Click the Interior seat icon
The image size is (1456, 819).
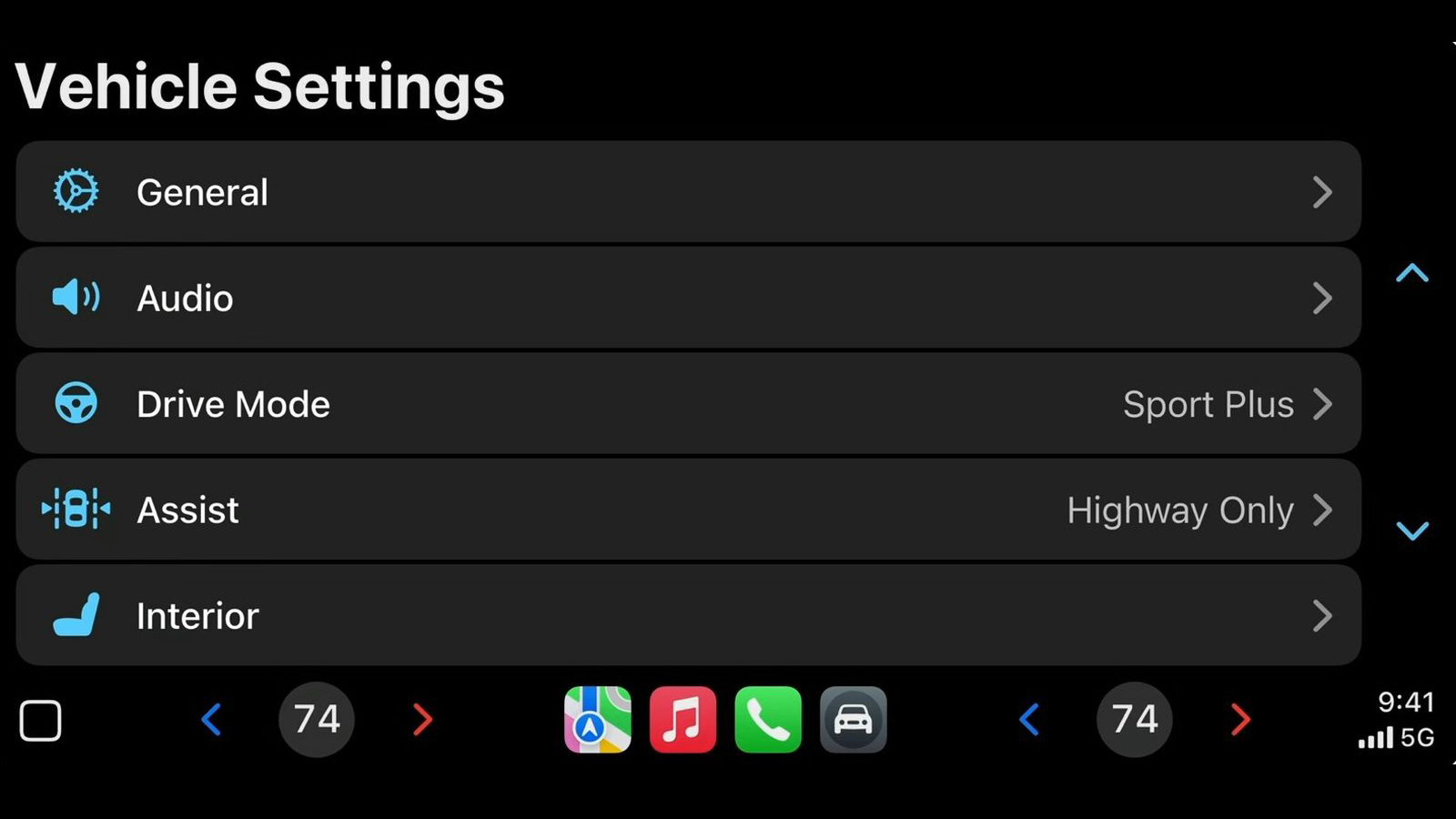(x=76, y=616)
